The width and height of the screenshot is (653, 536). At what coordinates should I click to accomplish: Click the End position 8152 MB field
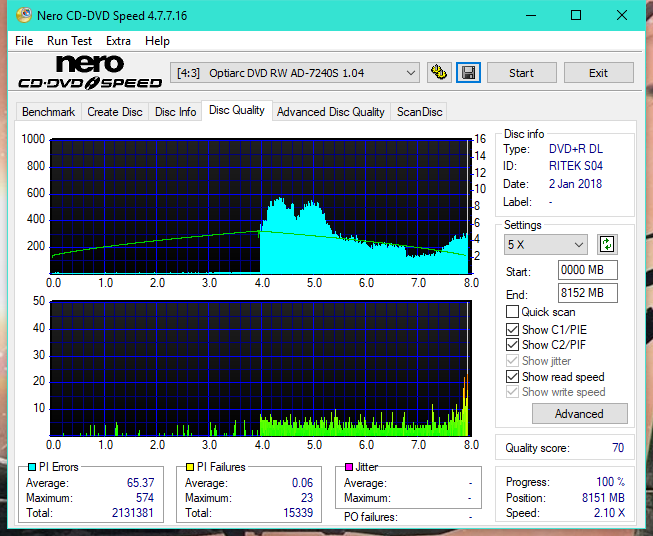coord(588,293)
